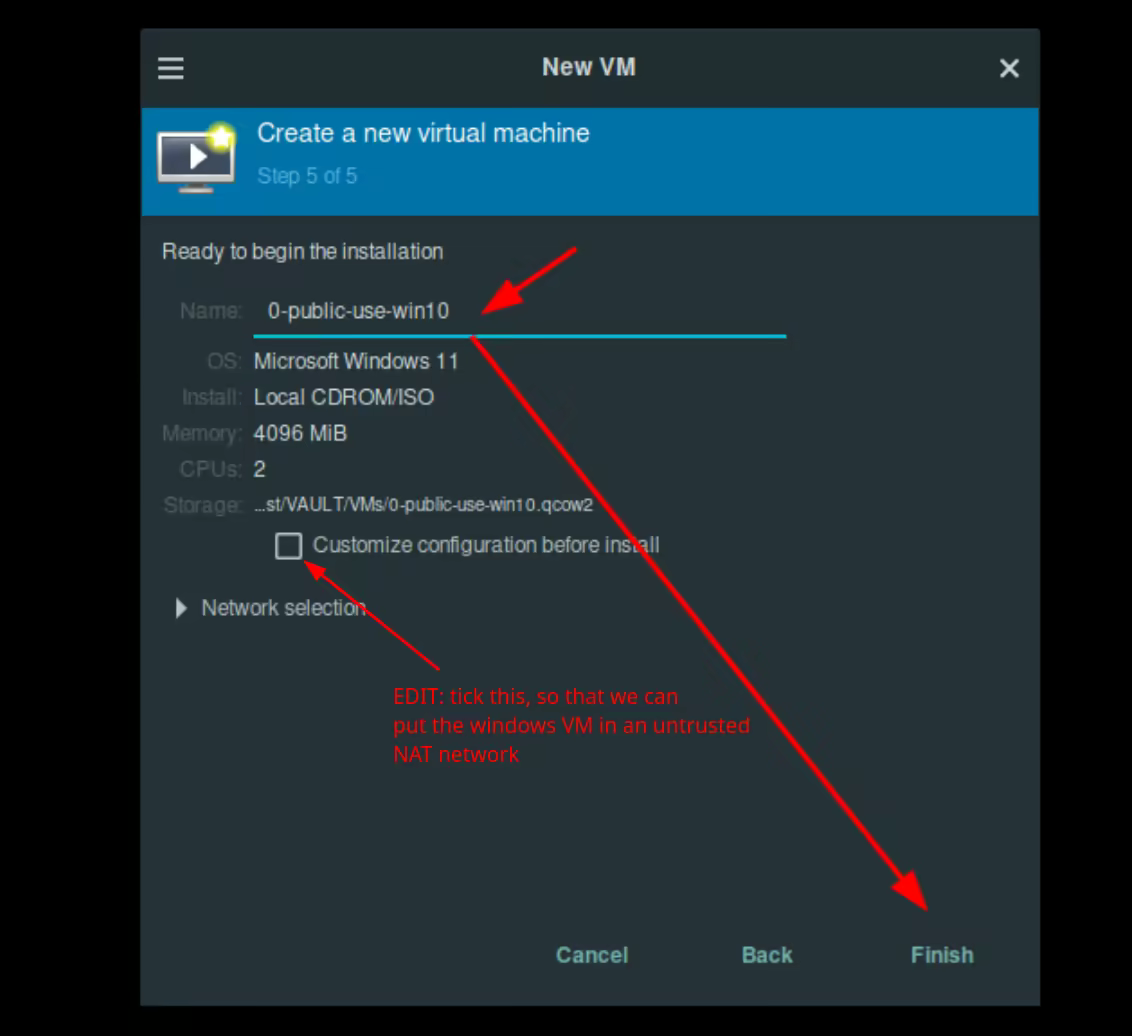Focus the VM Name input field

tap(519, 311)
